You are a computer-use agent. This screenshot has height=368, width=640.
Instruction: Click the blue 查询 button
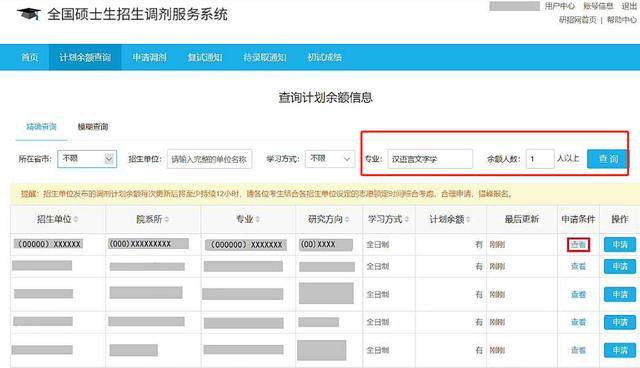coord(608,159)
